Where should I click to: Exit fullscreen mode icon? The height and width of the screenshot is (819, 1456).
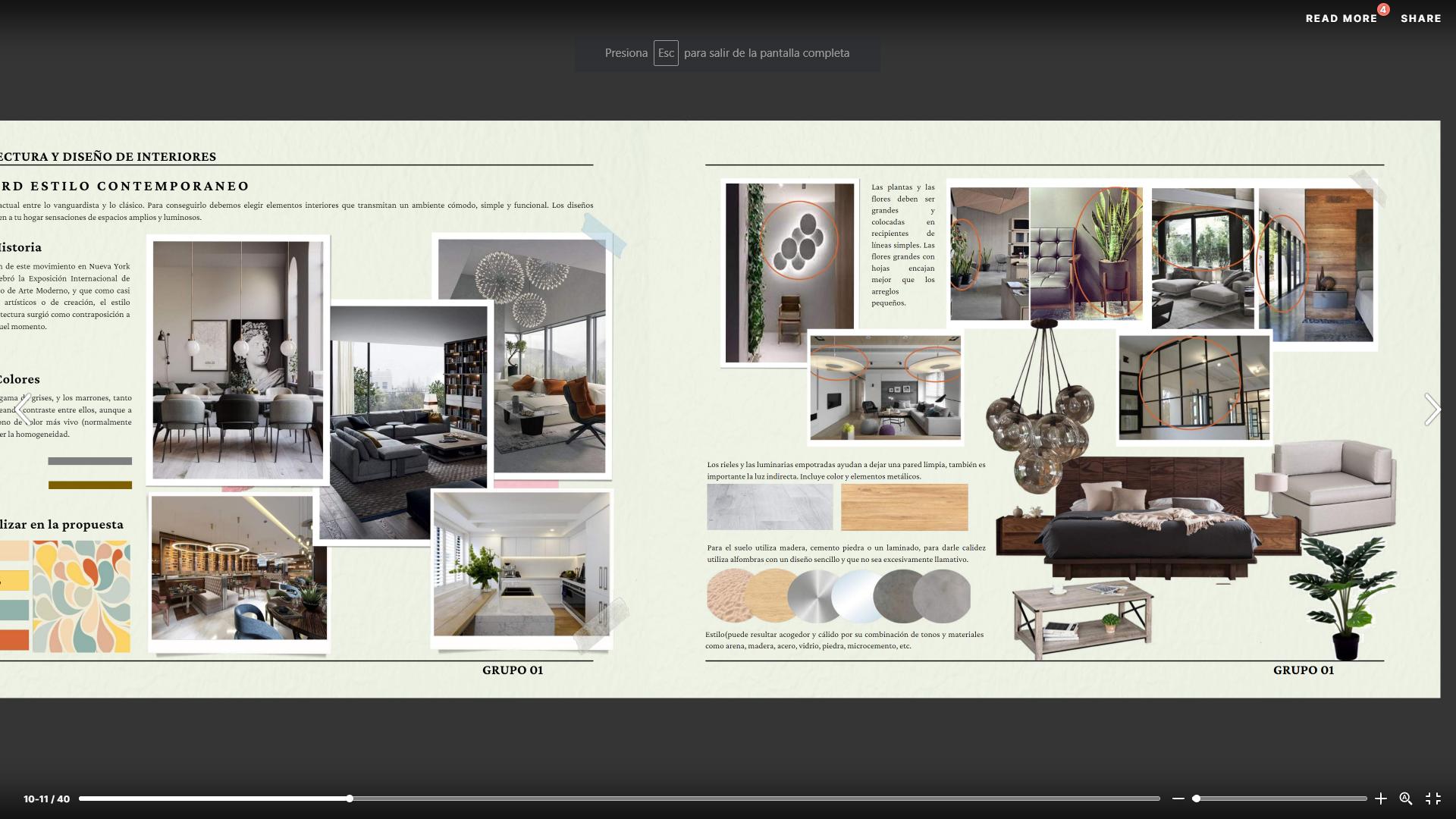point(1432,799)
